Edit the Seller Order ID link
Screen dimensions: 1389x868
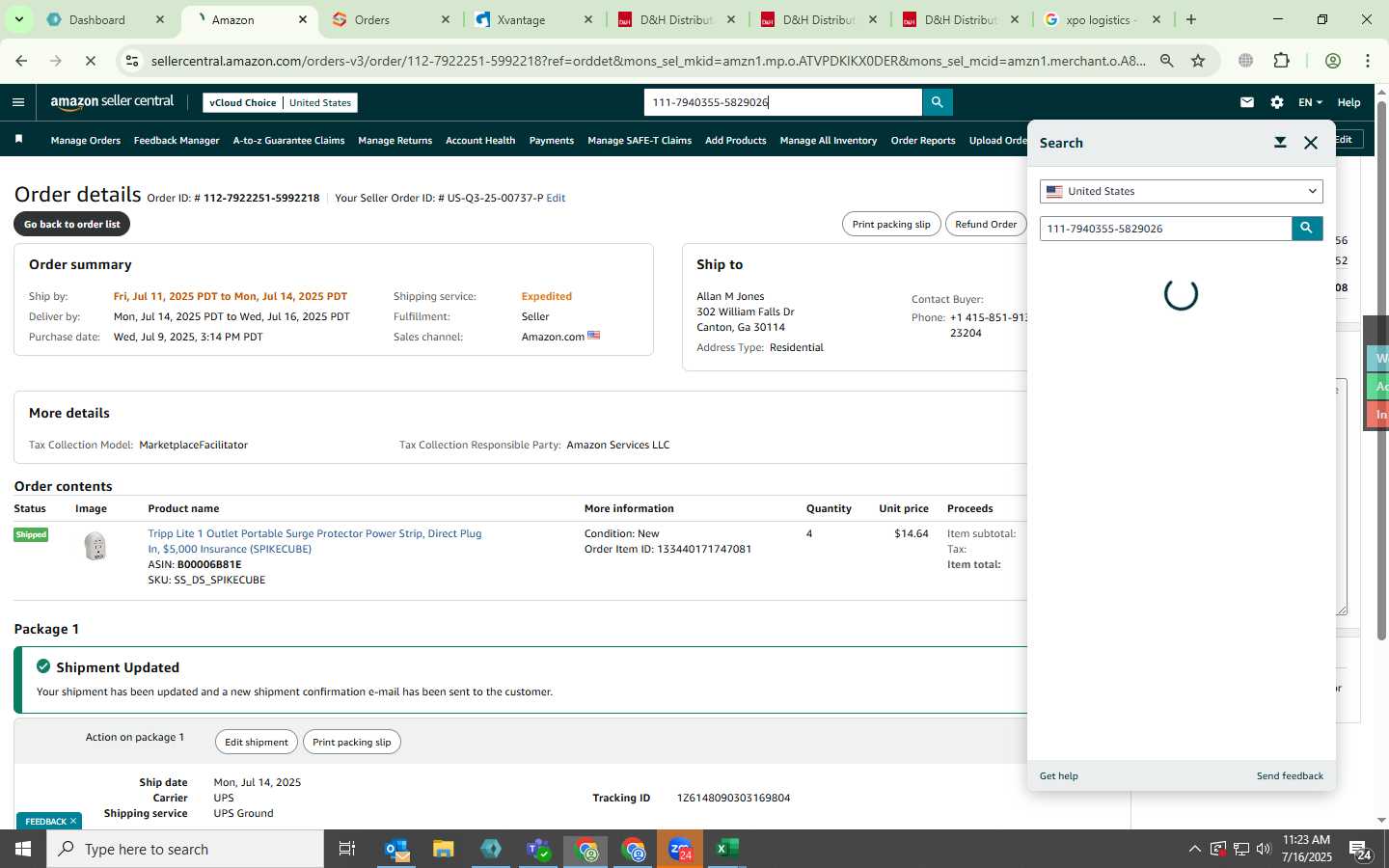(556, 198)
